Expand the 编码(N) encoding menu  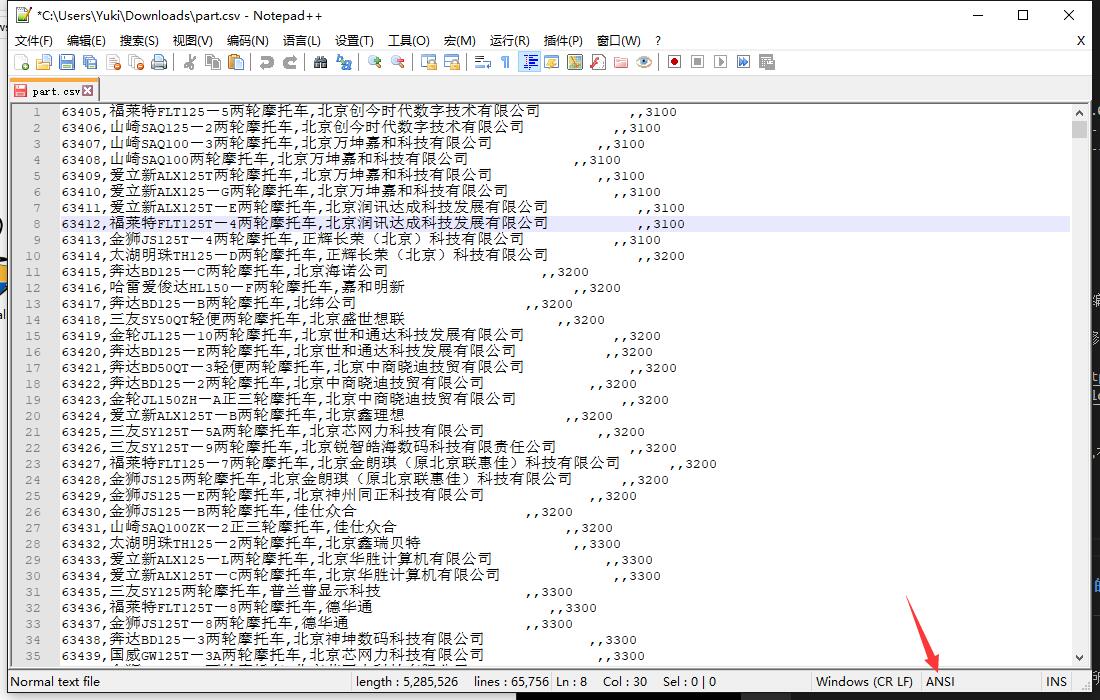click(x=247, y=40)
